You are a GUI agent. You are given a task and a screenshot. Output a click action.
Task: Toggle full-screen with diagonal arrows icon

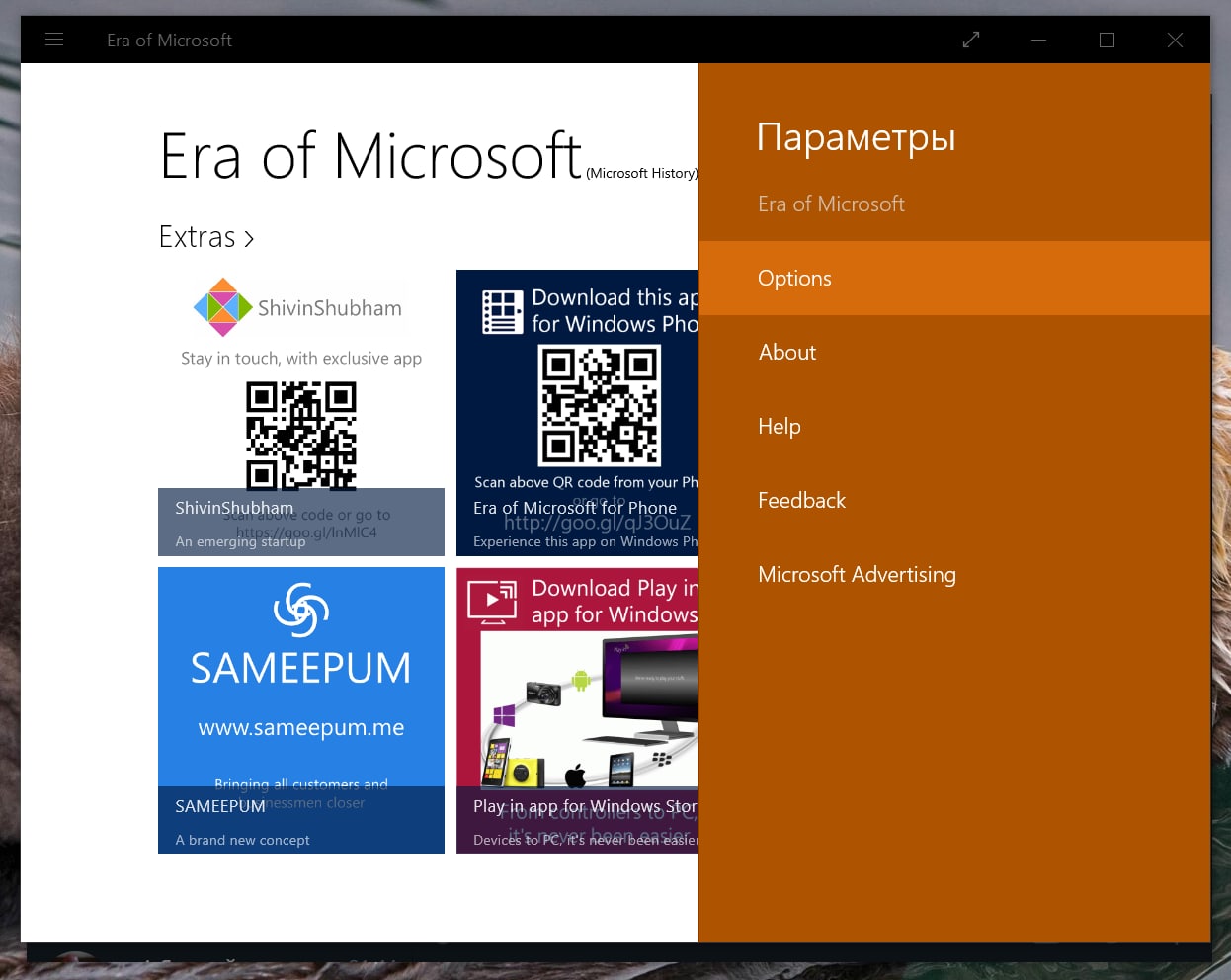click(971, 40)
